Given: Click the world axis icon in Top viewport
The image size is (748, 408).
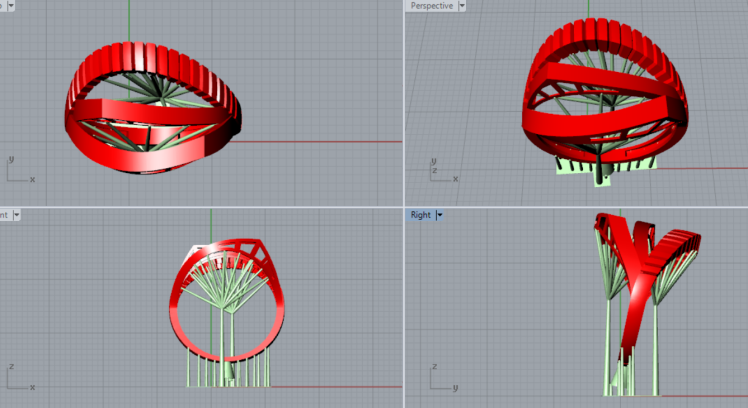Looking at the screenshot, I should (x=18, y=170).
